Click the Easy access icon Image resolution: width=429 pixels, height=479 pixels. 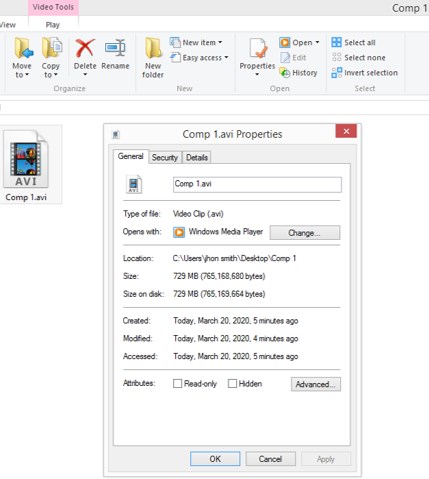pos(175,58)
